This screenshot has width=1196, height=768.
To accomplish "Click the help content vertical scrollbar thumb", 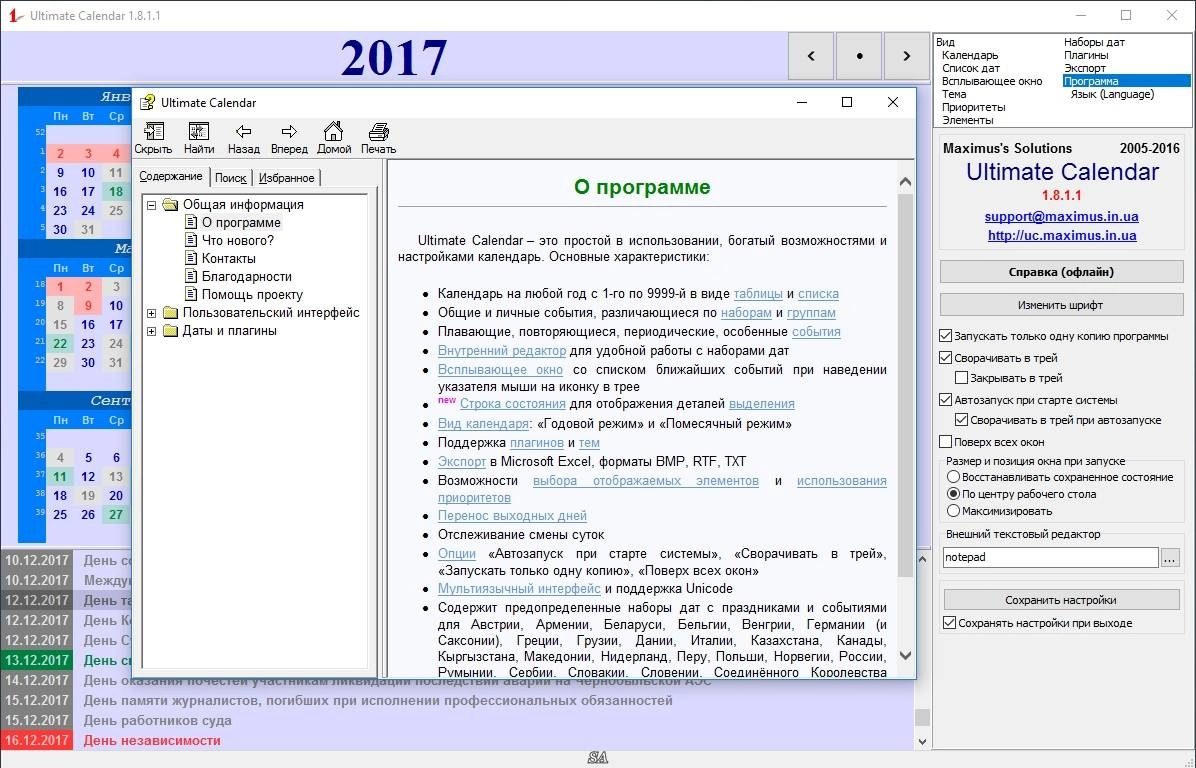I will [905, 385].
